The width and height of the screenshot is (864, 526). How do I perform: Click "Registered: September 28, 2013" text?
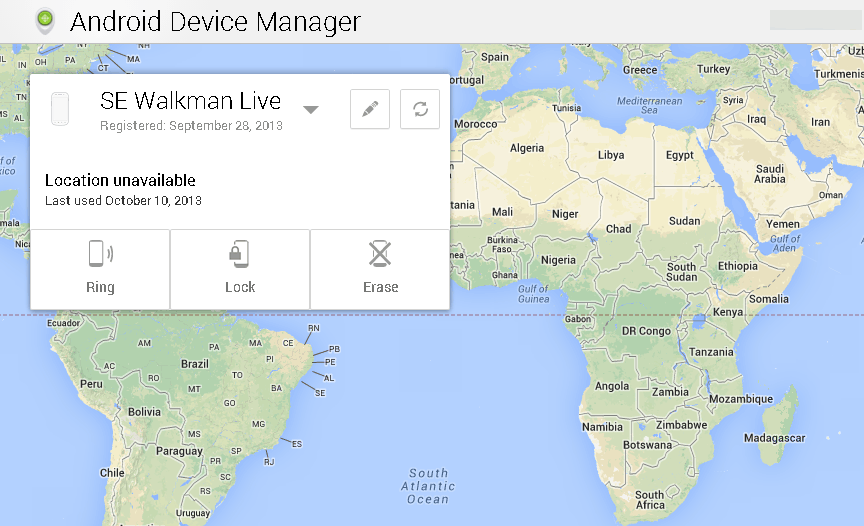pos(191,126)
